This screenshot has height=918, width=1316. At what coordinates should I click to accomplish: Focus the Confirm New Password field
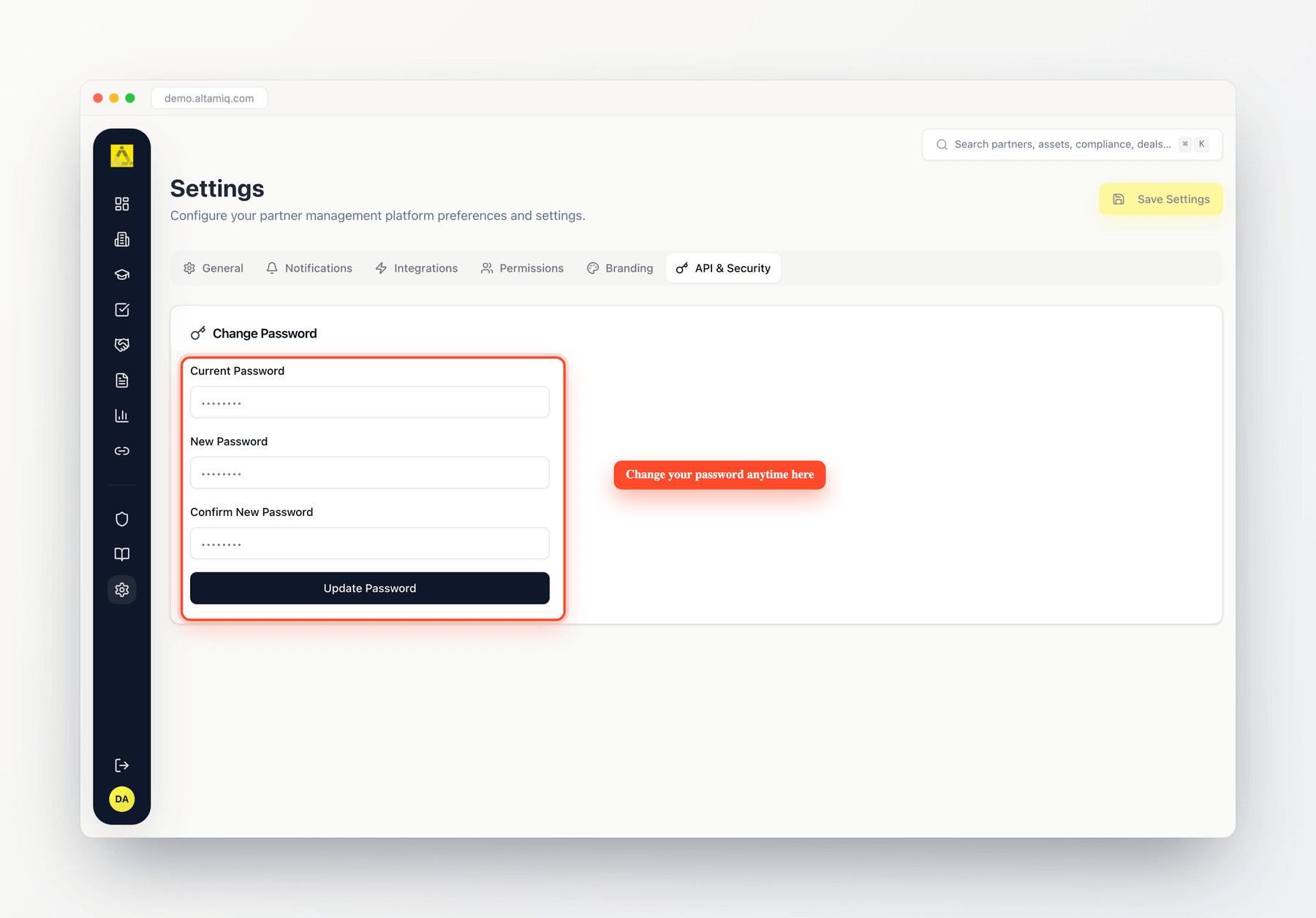coord(370,544)
